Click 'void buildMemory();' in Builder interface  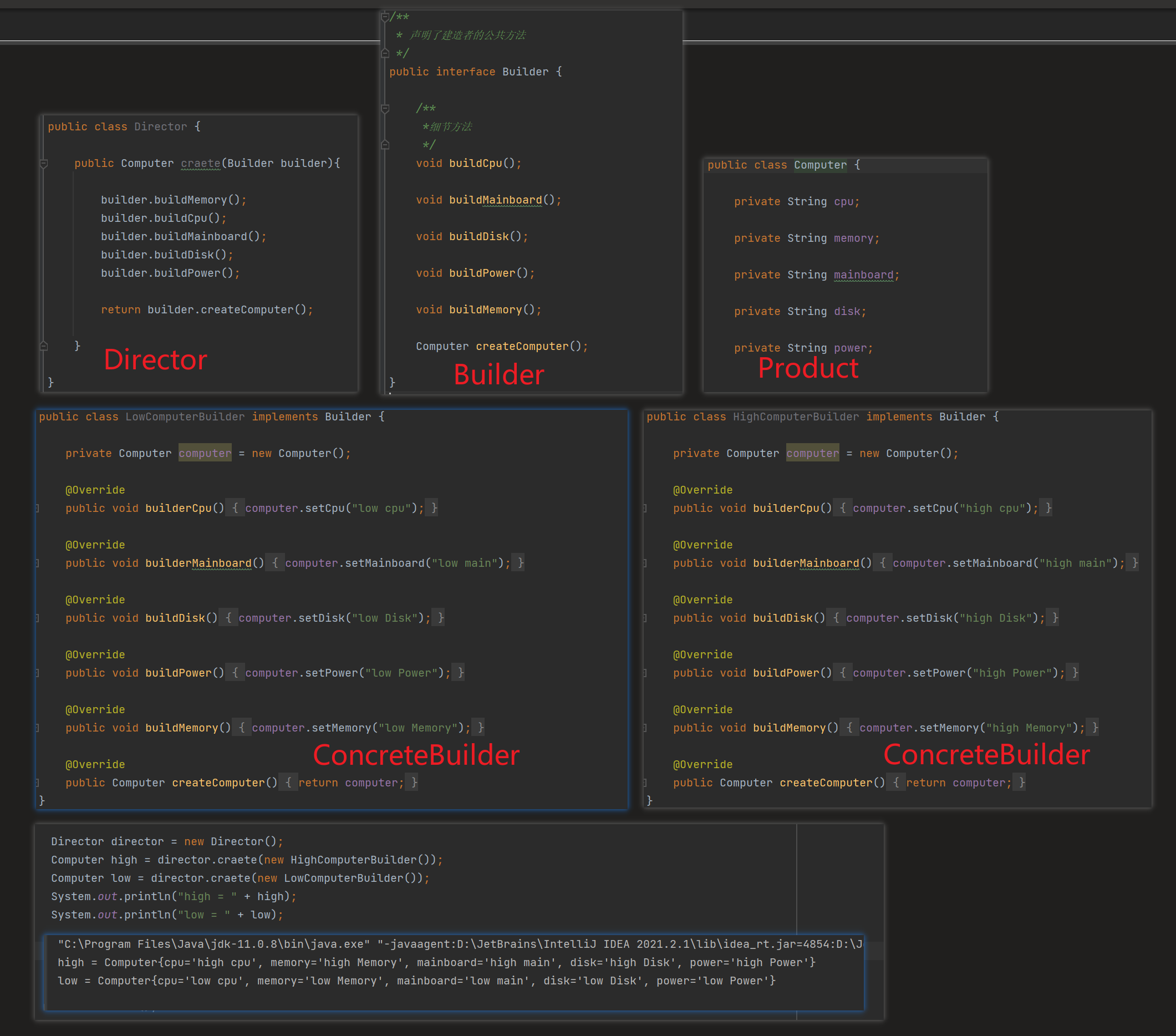click(x=478, y=309)
